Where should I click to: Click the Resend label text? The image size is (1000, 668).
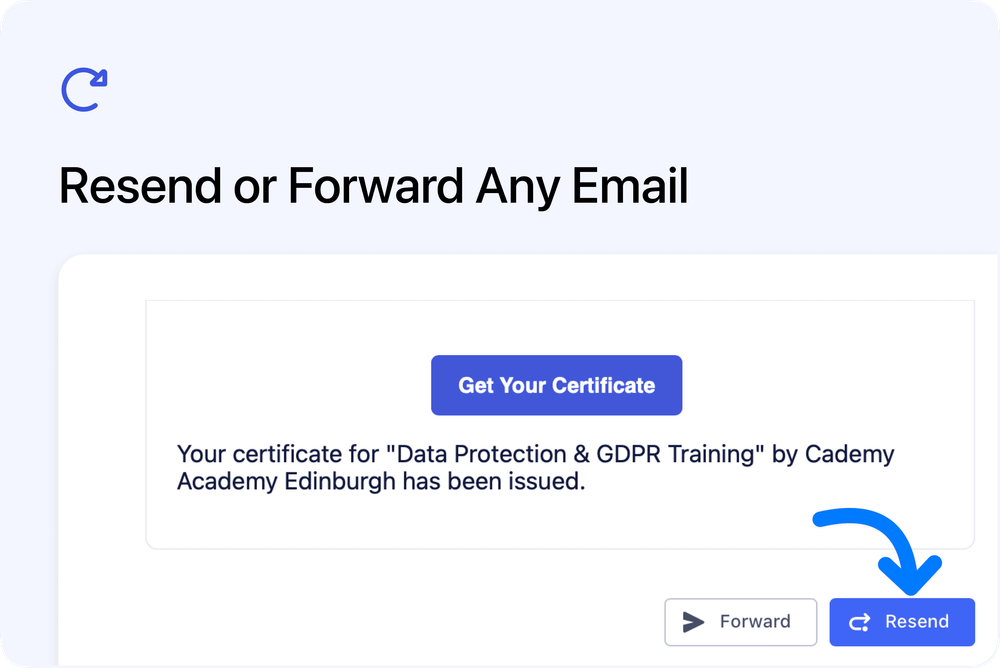(920, 621)
